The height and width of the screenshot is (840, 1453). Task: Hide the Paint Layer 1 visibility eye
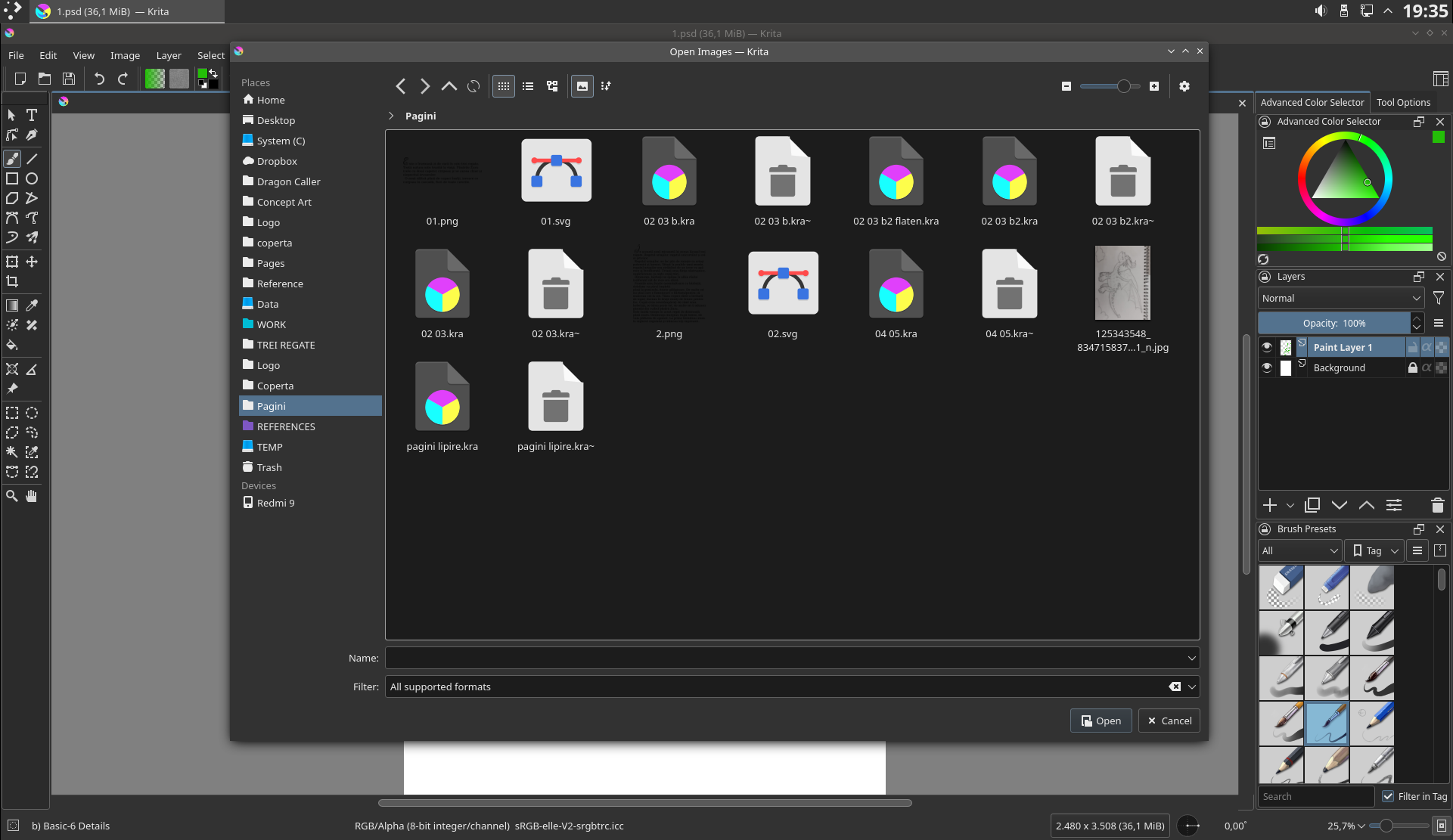[x=1267, y=347]
